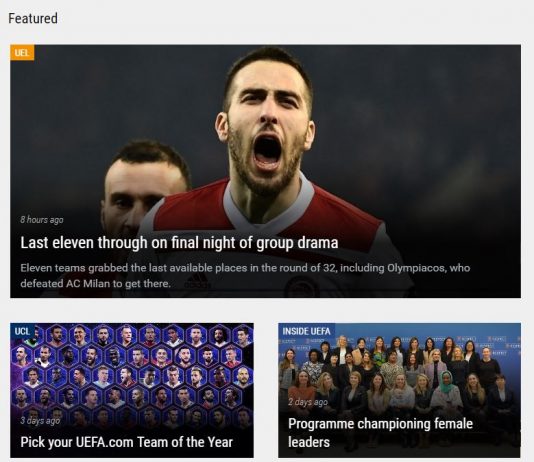Open 'Programme championing female leaders' article

tap(380, 433)
